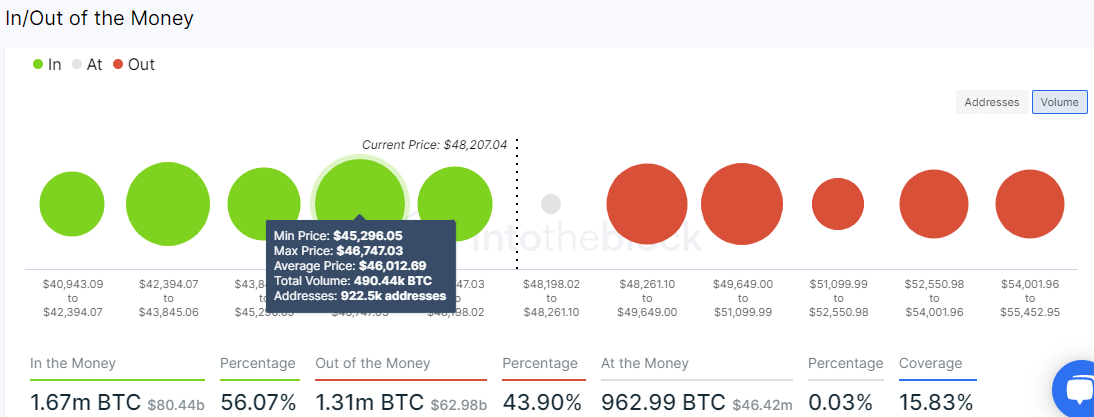Click the Coverage label
The height and width of the screenshot is (417, 1094).
930,363
